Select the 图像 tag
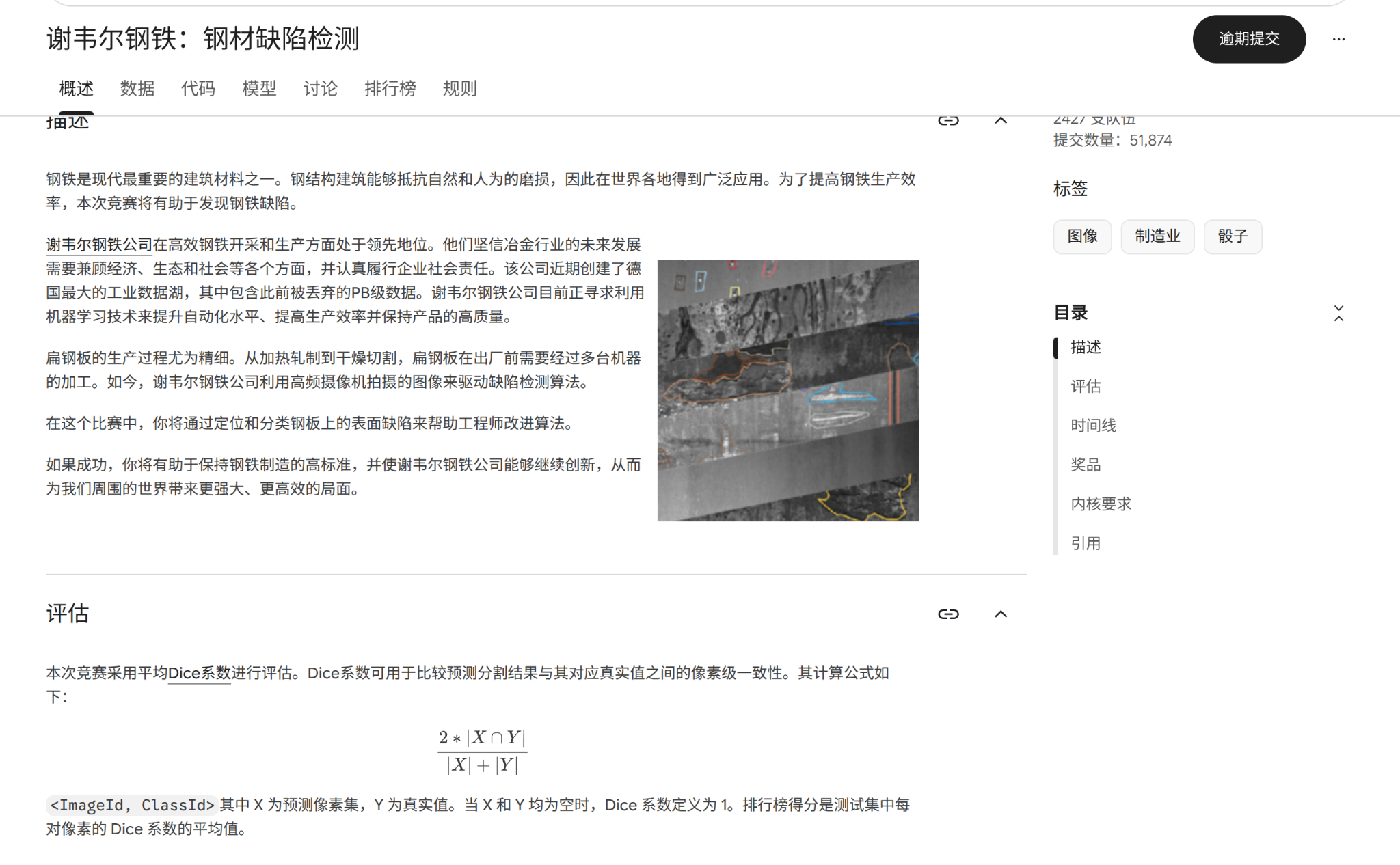 click(1082, 236)
